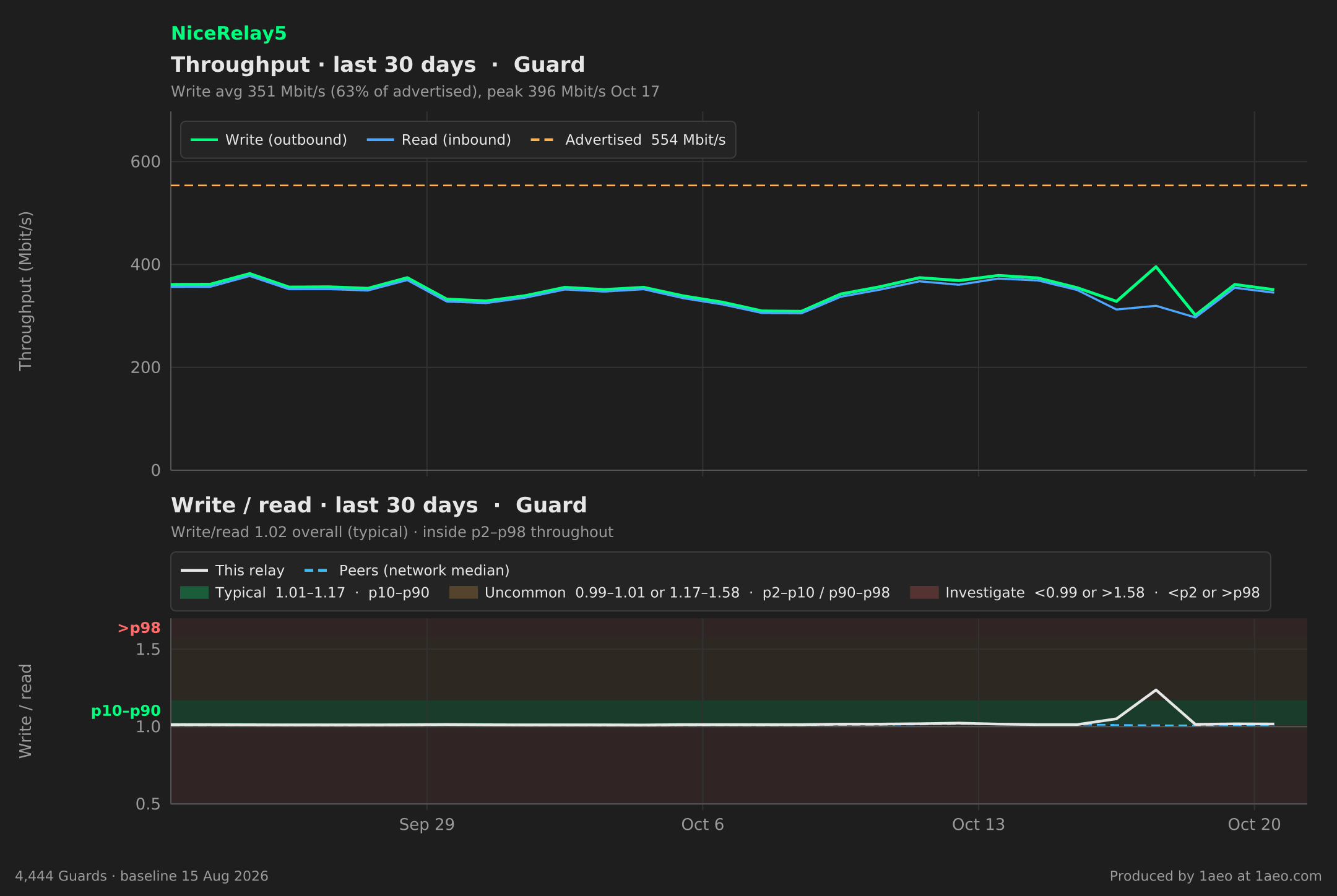The width and height of the screenshot is (1337, 896).
Task: Click the green Write legend line sample
Action: 204,140
